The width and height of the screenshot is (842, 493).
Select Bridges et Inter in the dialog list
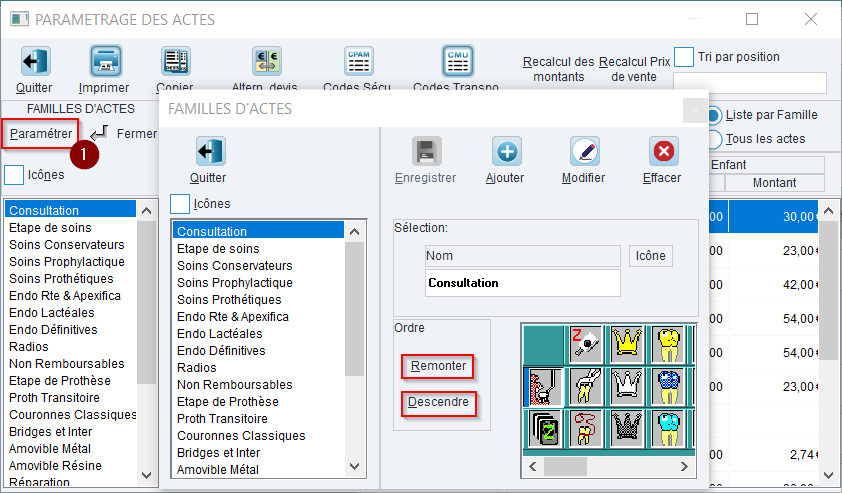click(258, 453)
